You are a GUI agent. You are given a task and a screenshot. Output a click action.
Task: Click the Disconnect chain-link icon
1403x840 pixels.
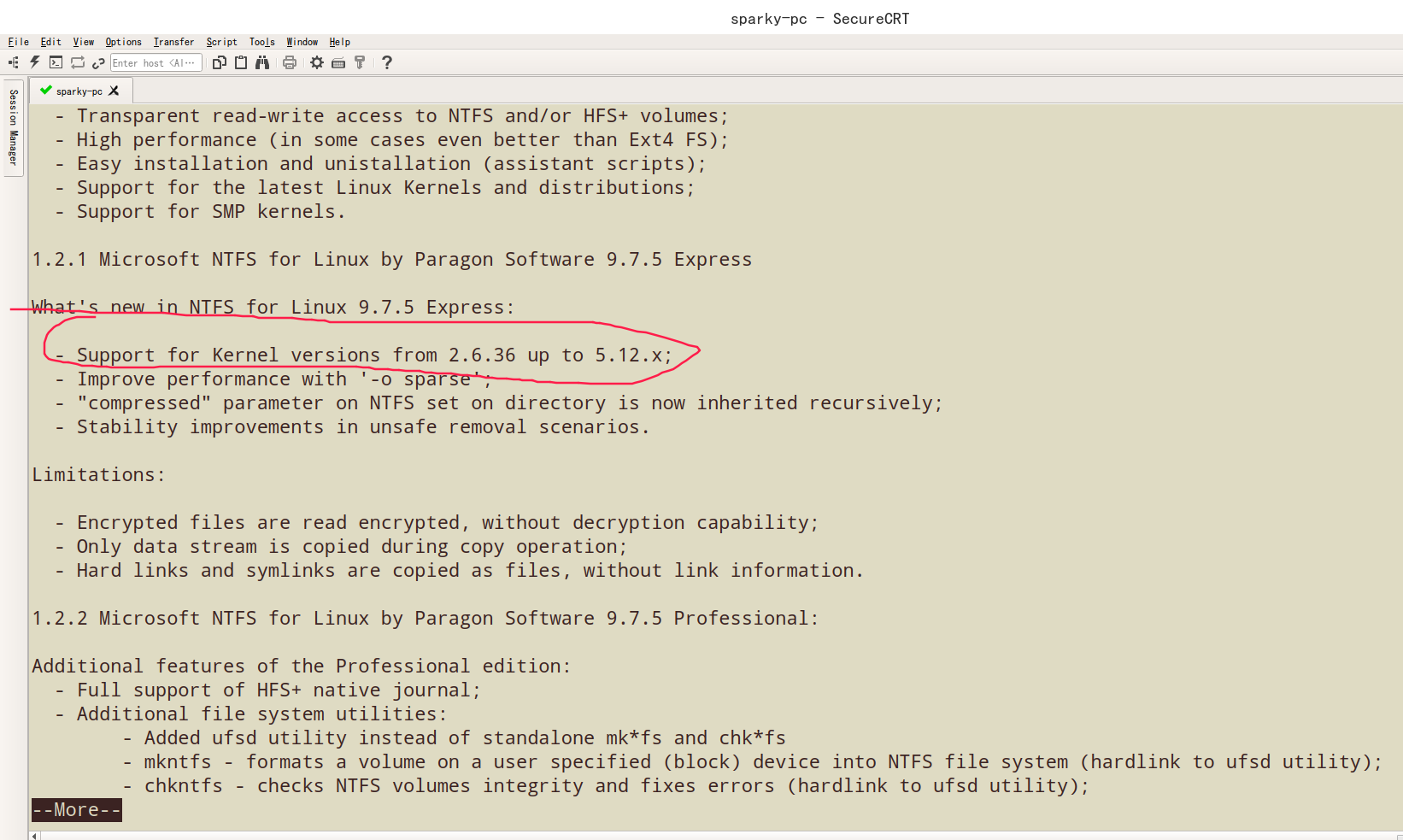pyautogui.click(x=98, y=62)
